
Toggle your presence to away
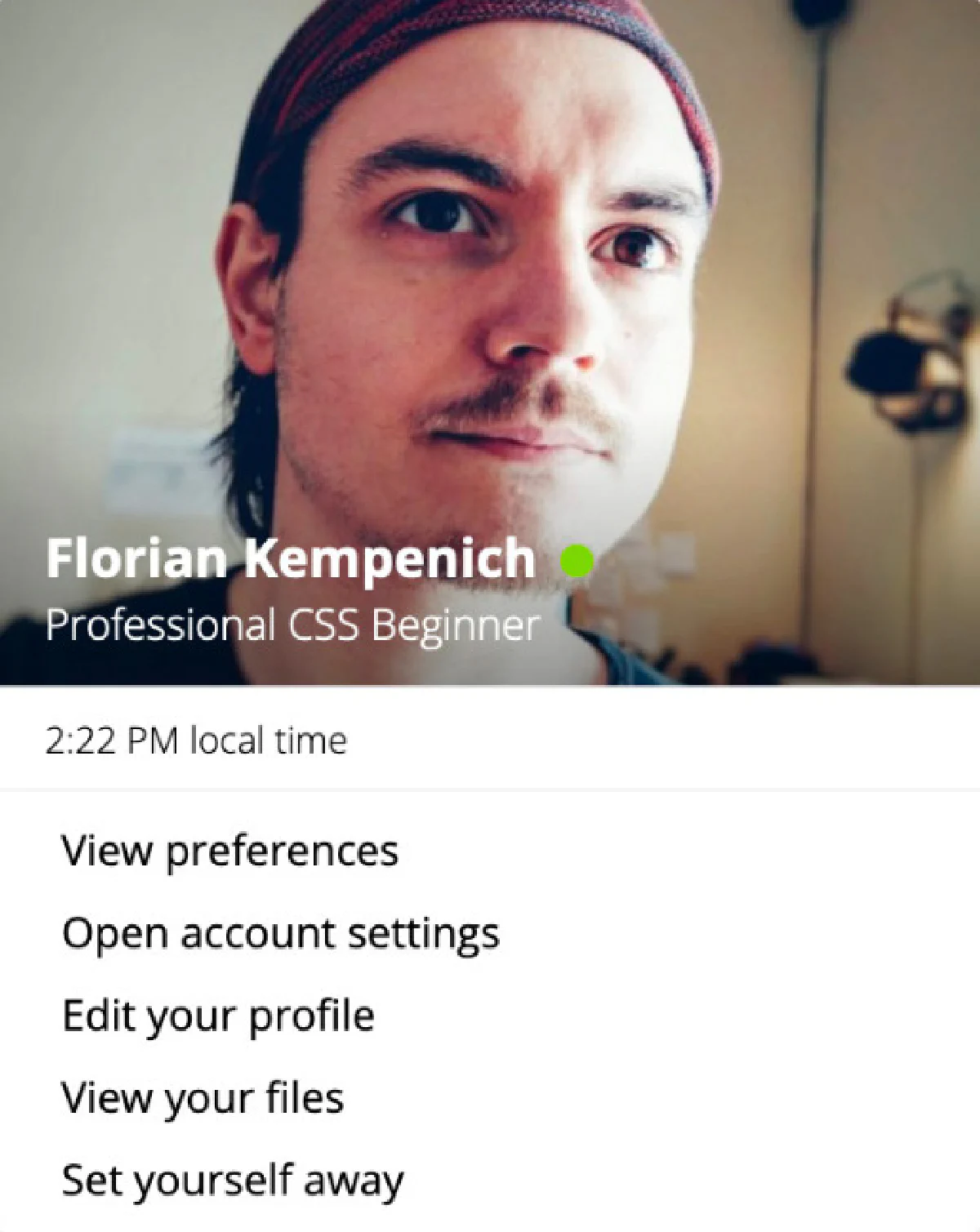[x=233, y=1179]
